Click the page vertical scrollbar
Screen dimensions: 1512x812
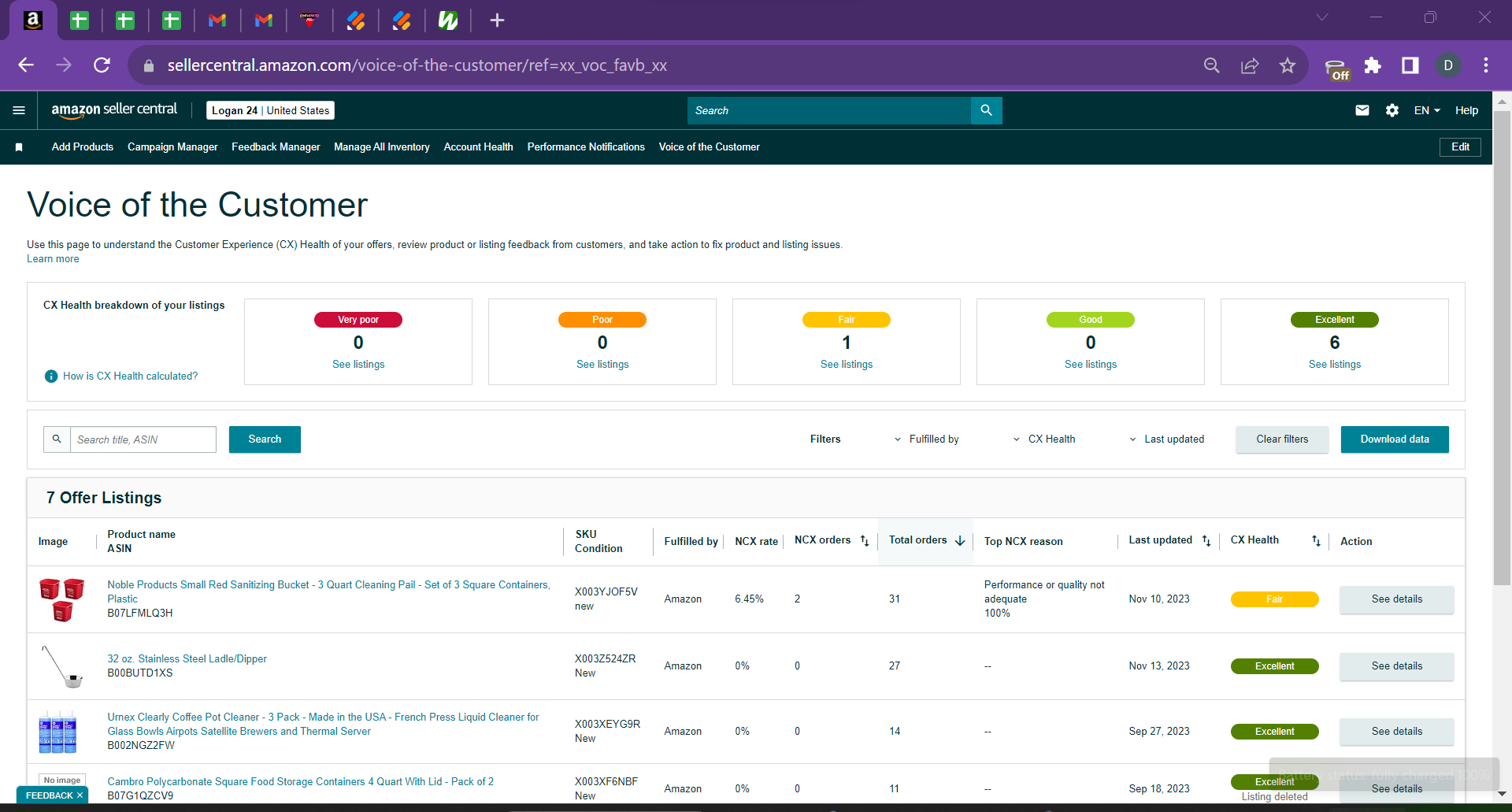(1502, 347)
